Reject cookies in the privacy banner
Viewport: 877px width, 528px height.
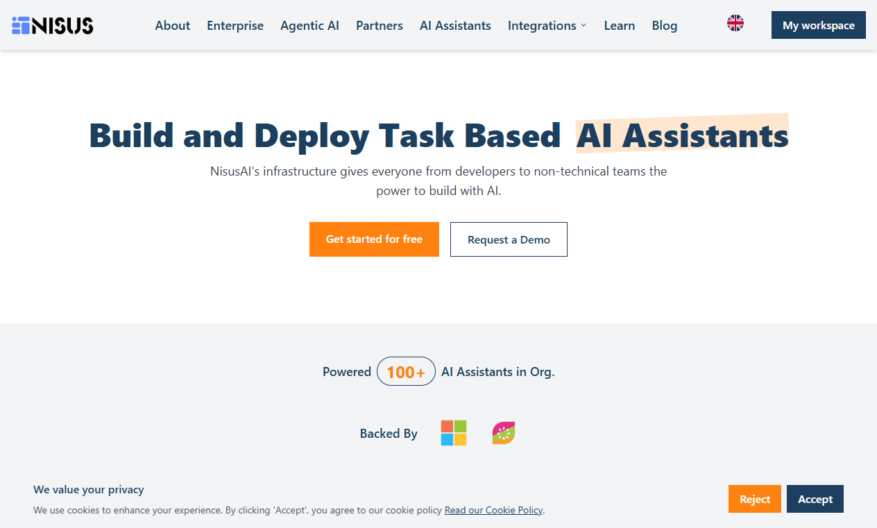pos(755,499)
